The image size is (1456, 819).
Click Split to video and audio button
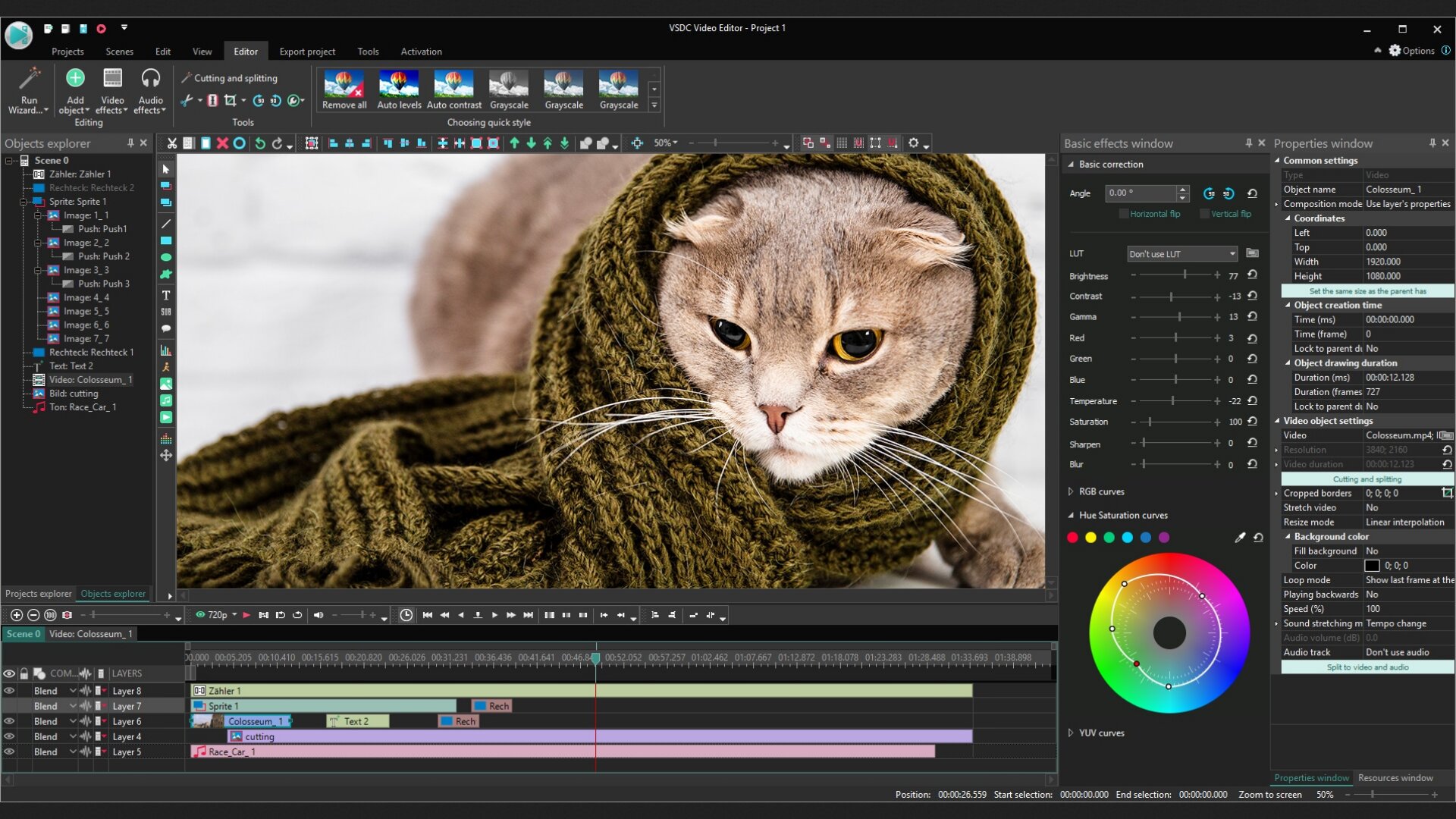point(1367,667)
